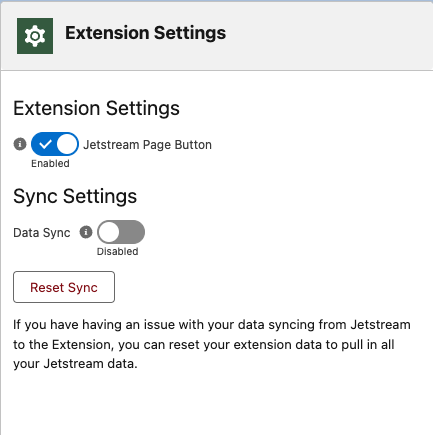Click the Jetstream Page Button label
Image resolution: width=433 pixels, height=435 pixels.
[x=147, y=145]
